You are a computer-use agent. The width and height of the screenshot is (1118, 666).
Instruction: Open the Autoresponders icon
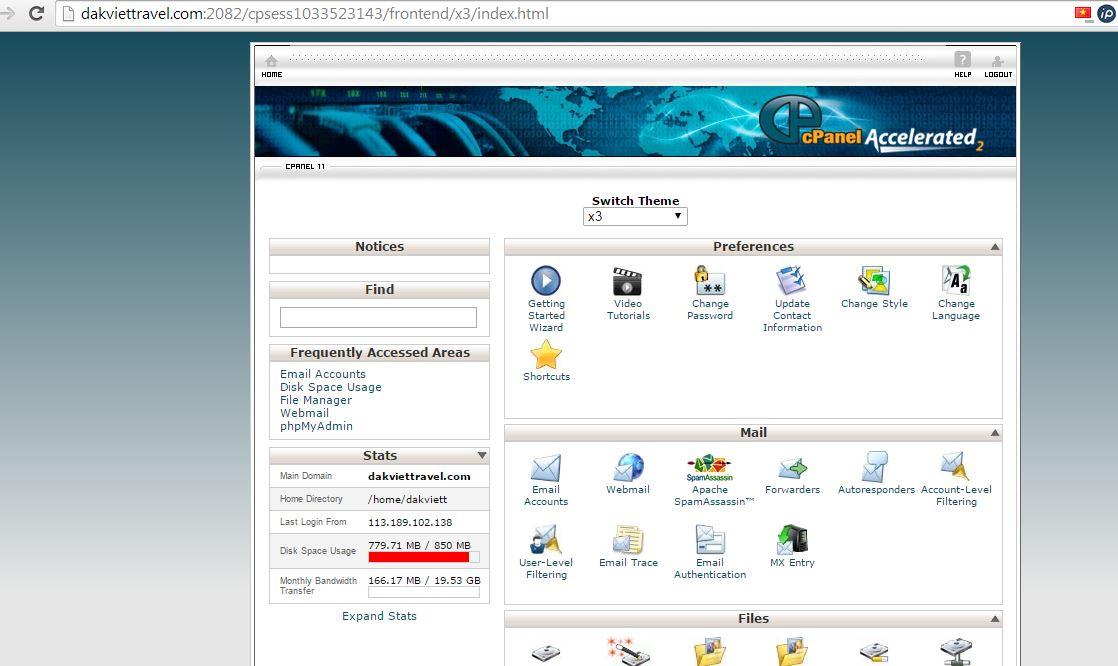tap(875, 467)
